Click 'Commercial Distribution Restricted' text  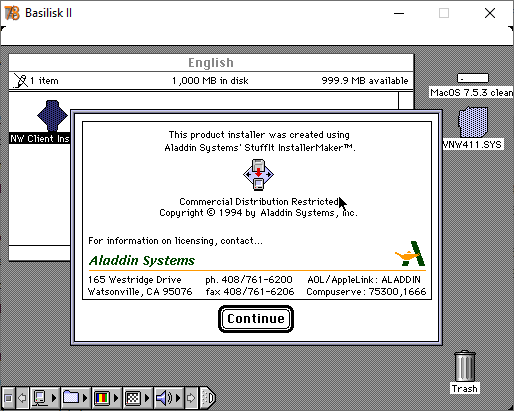[259, 201]
